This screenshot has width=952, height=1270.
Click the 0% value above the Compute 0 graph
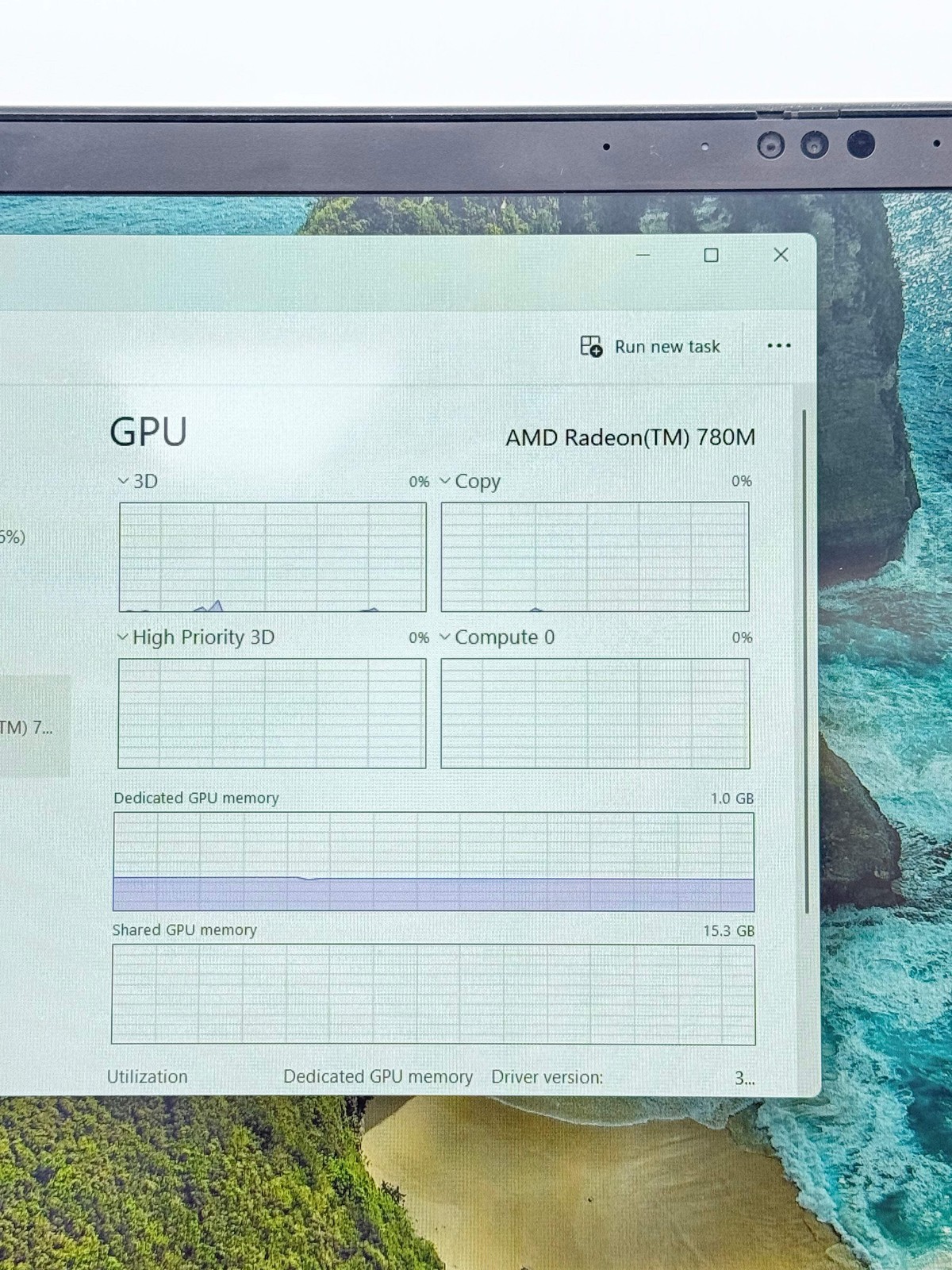coord(742,637)
